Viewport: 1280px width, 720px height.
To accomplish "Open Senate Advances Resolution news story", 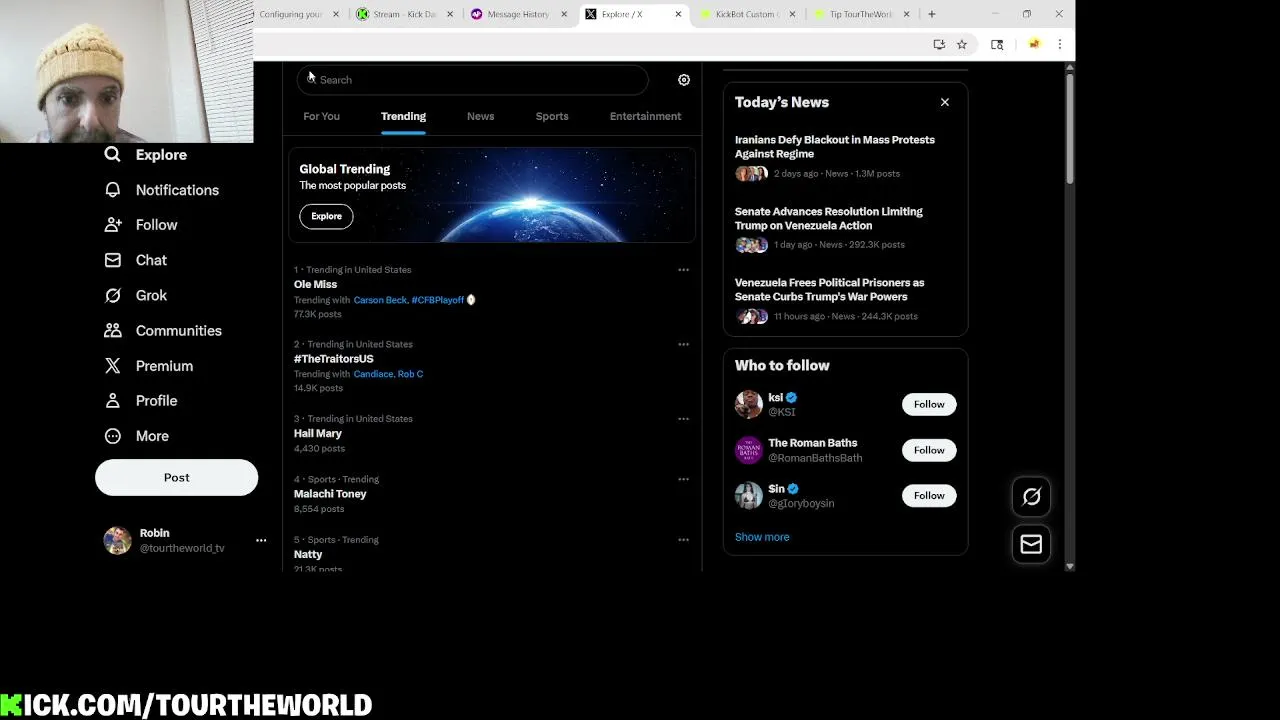I will click(x=845, y=228).
